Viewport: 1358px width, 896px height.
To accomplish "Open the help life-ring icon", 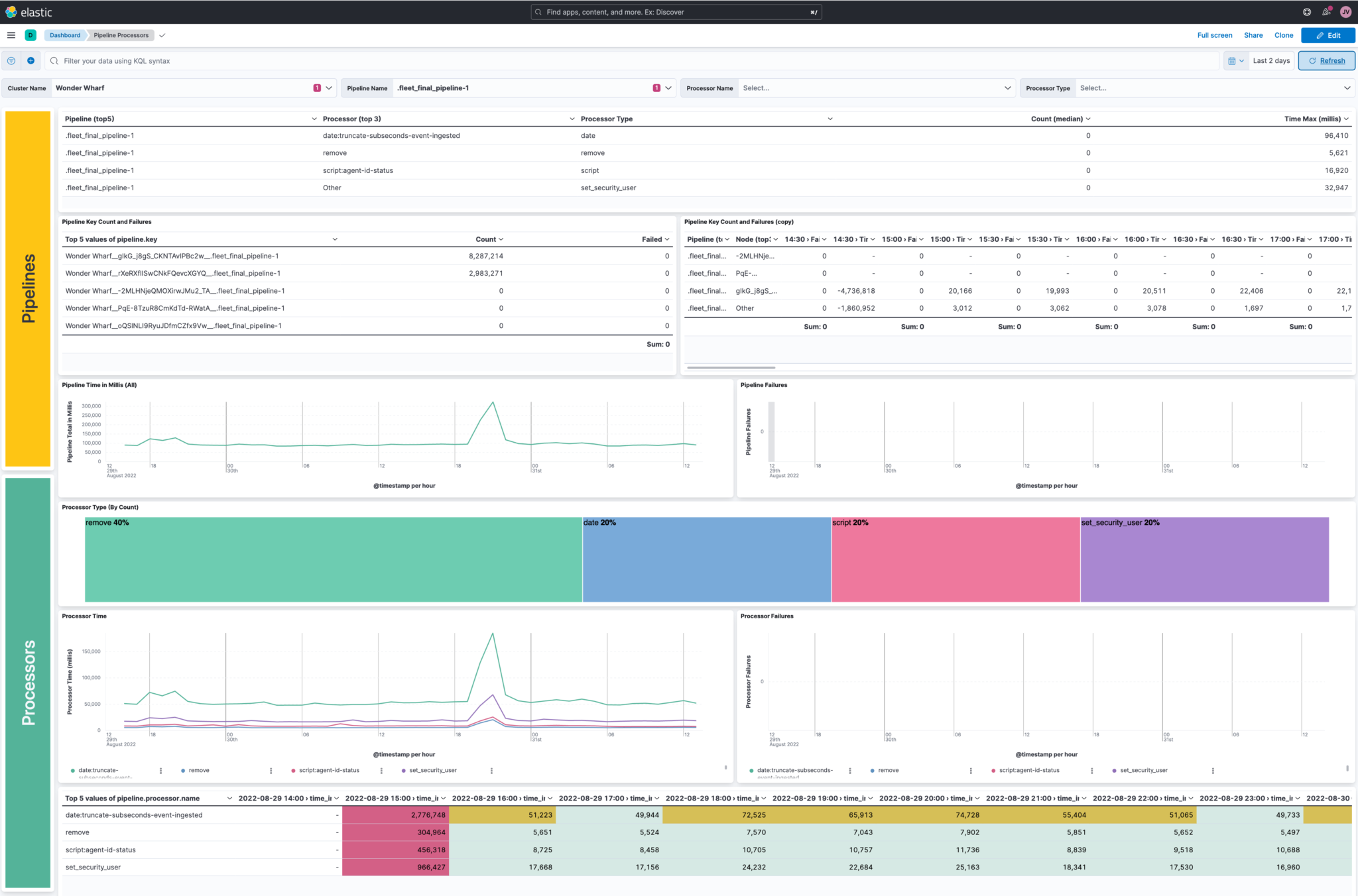I will [x=1306, y=11].
